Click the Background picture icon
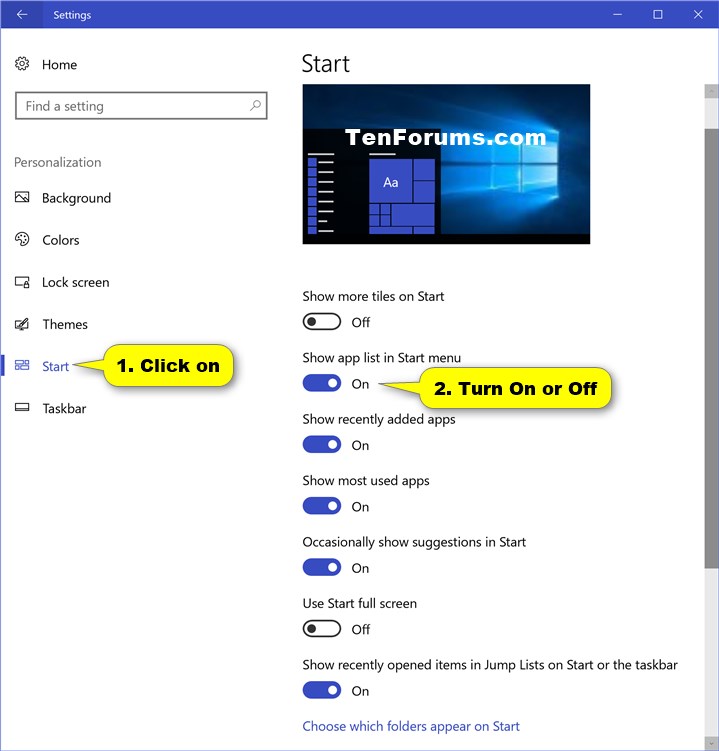This screenshot has height=751, width=719. [x=22, y=197]
